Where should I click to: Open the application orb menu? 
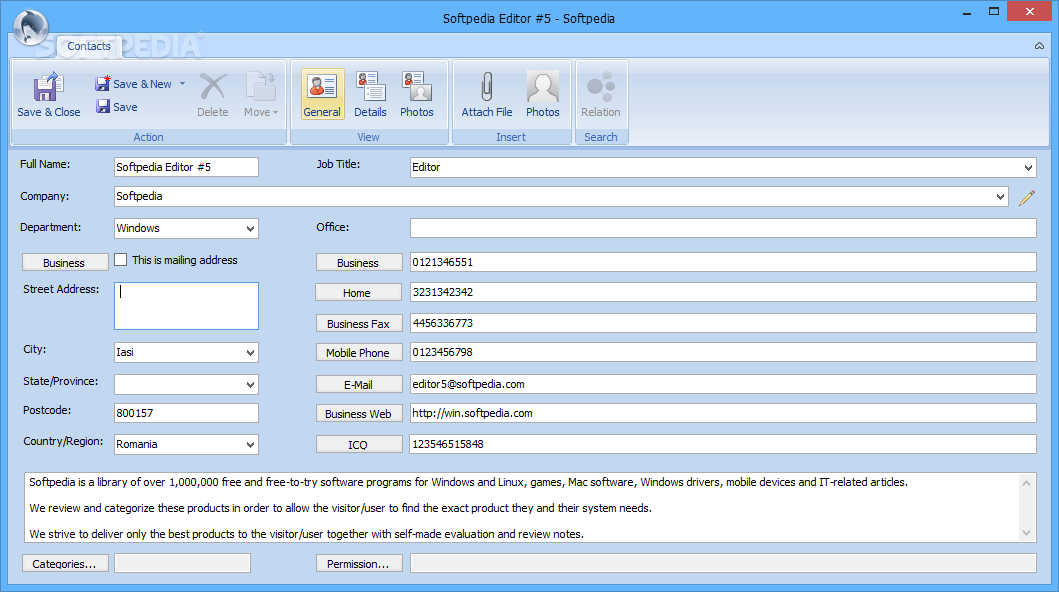tap(30, 28)
